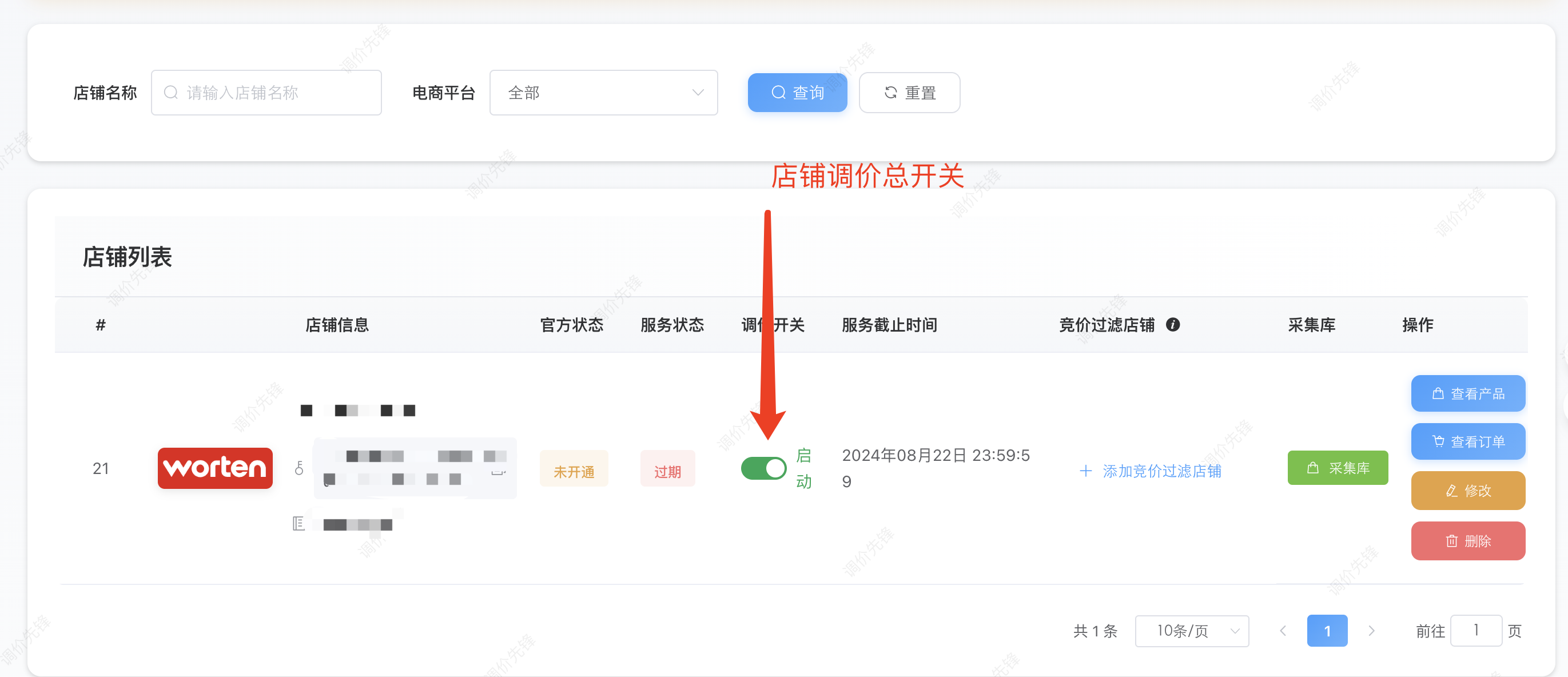1568x677 pixels.
Task: Click the plus icon before 添加竞价过滤店铺
Action: [1085, 471]
